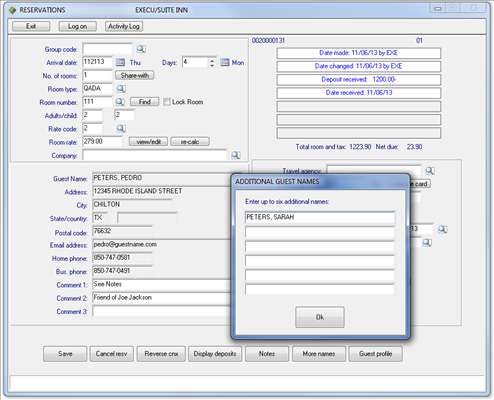Click the Address field
The height and width of the screenshot is (400, 494).
click(x=162, y=191)
